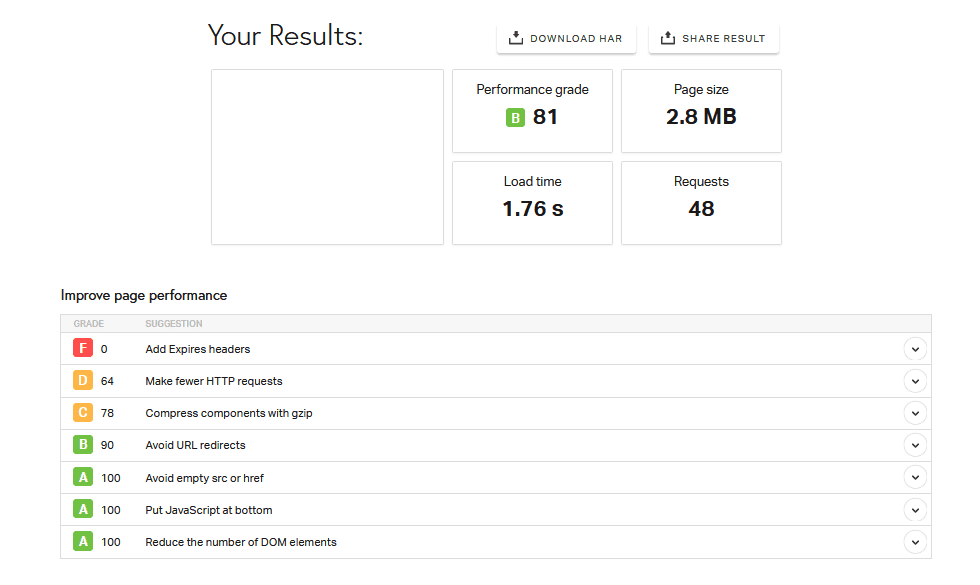
Task: Click the share icon on SHARE RESULT
Action: coord(666,37)
